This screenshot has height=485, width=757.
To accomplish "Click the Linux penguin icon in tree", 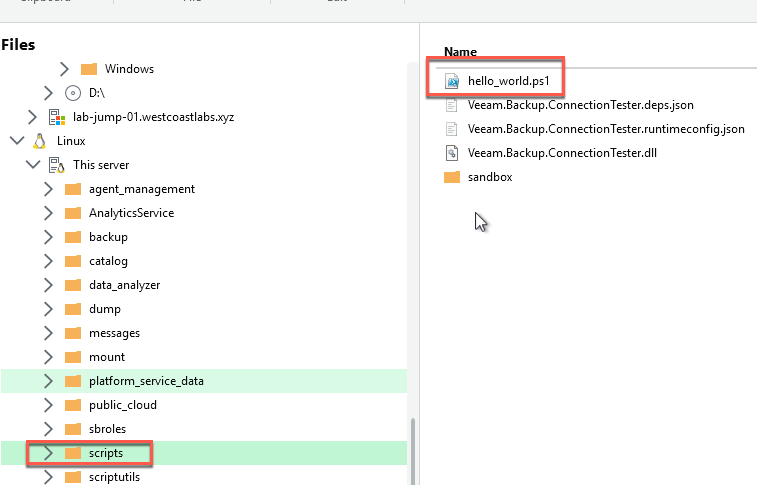I will pos(41,141).
